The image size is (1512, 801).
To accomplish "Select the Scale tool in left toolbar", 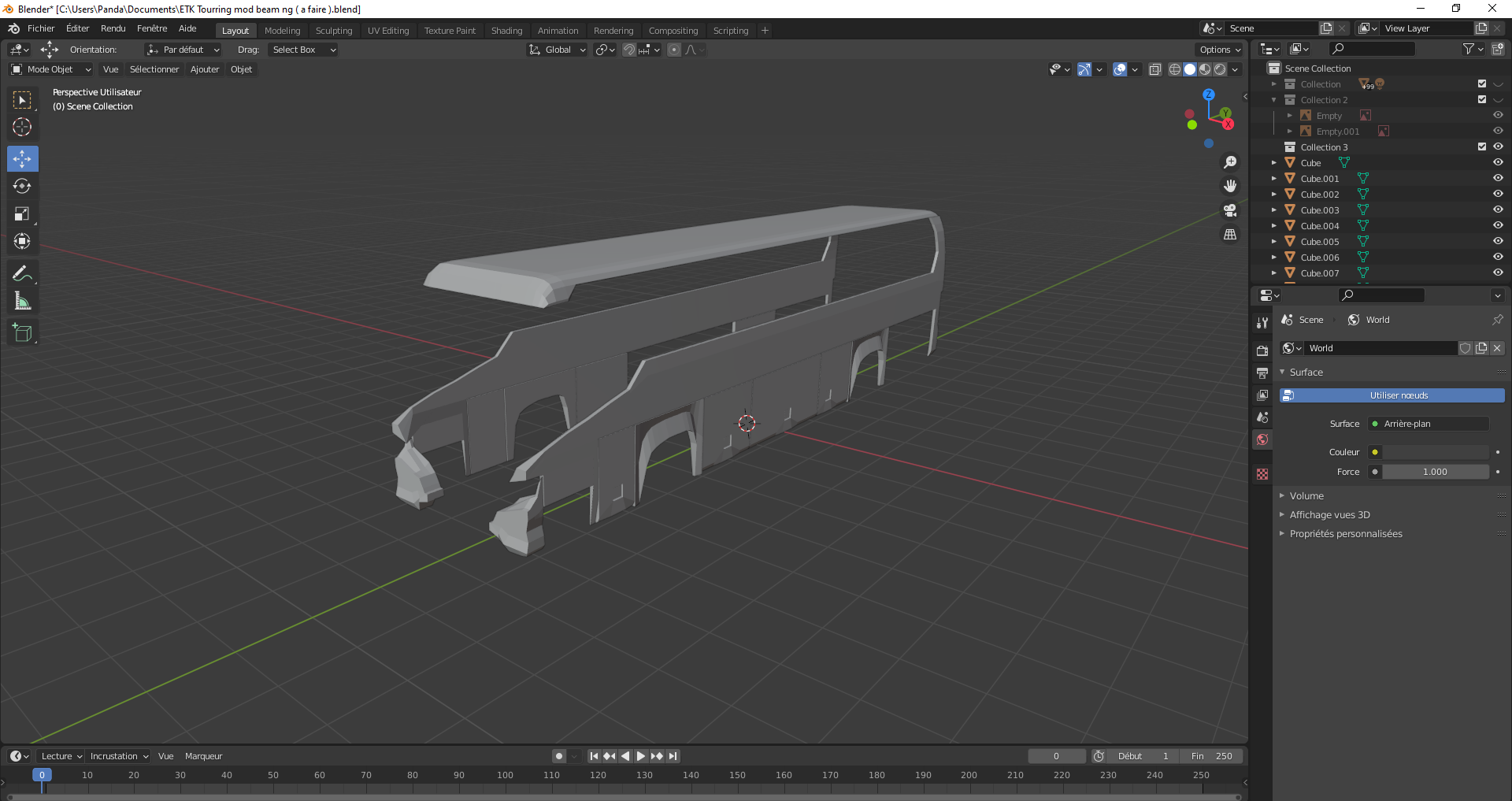I will pyautogui.click(x=22, y=214).
